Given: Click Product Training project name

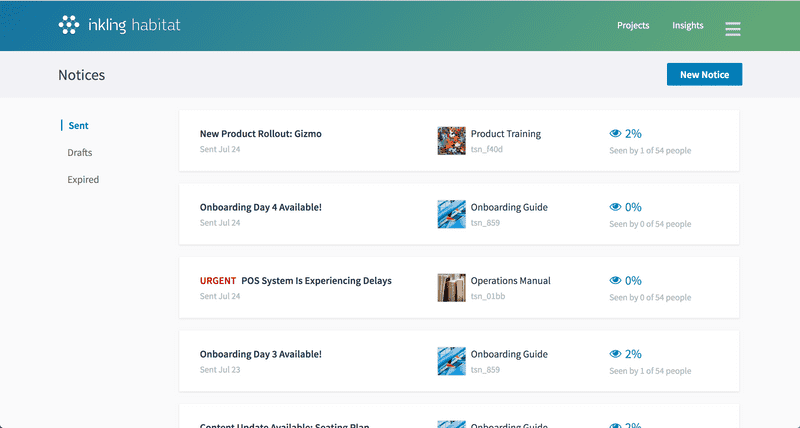Looking at the screenshot, I should pyautogui.click(x=506, y=134).
